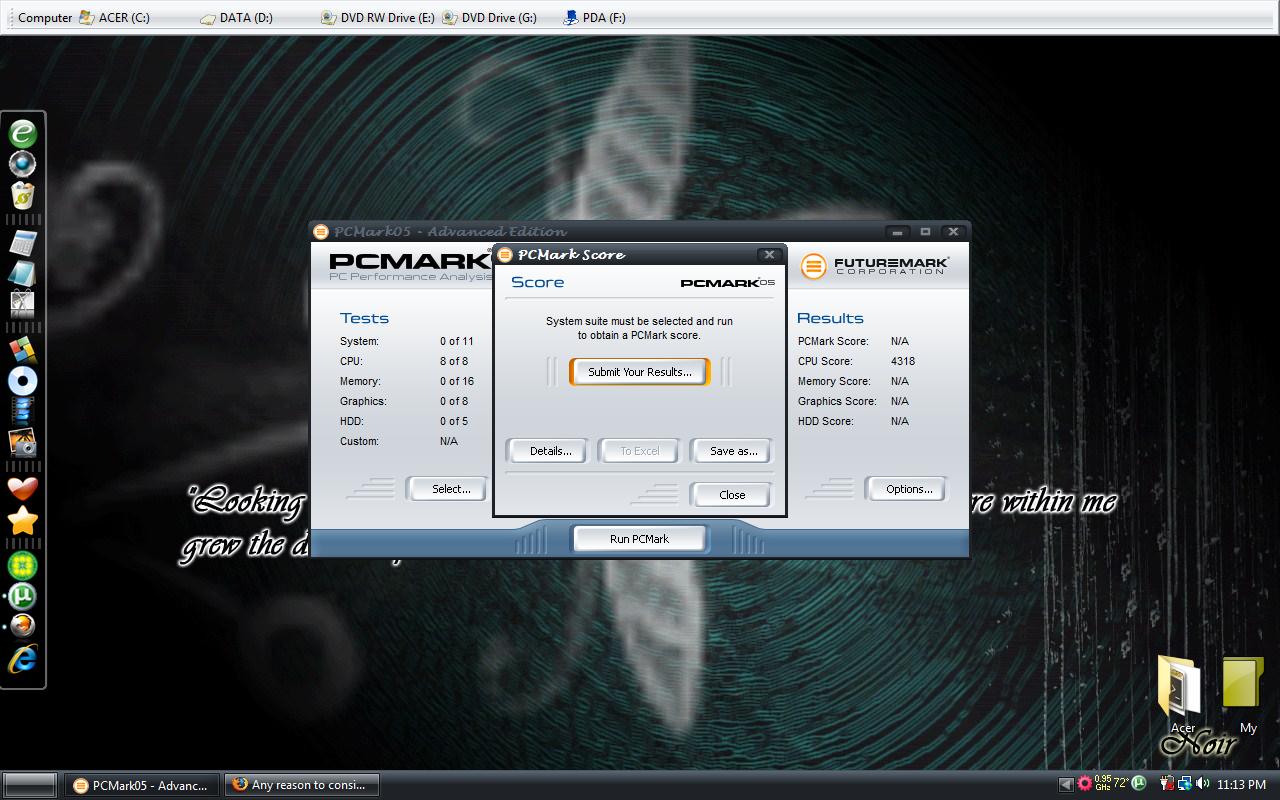Open the yellow star favorites icon in the dock
The height and width of the screenshot is (800, 1280).
click(x=22, y=520)
